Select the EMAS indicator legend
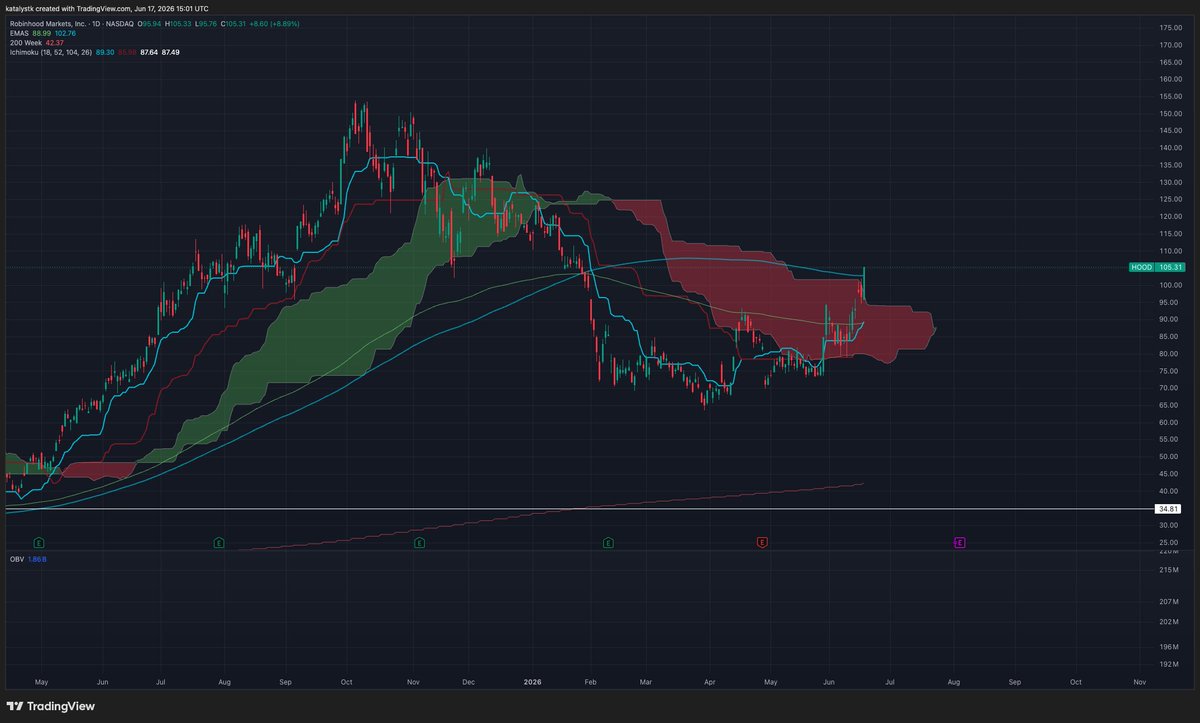The image size is (1200, 723). (21, 33)
